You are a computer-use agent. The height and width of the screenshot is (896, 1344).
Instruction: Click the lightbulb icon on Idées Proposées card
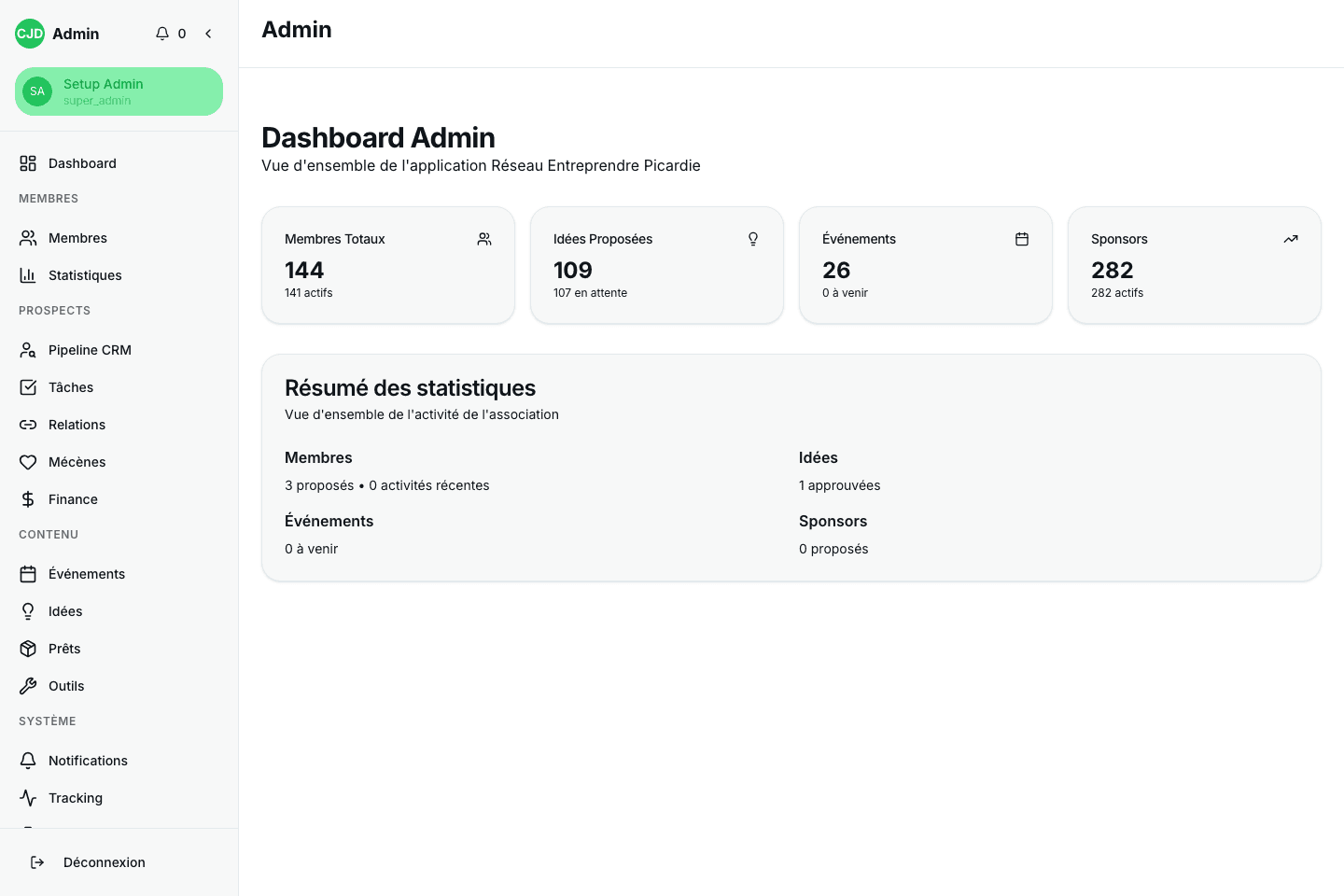(x=753, y=239)
